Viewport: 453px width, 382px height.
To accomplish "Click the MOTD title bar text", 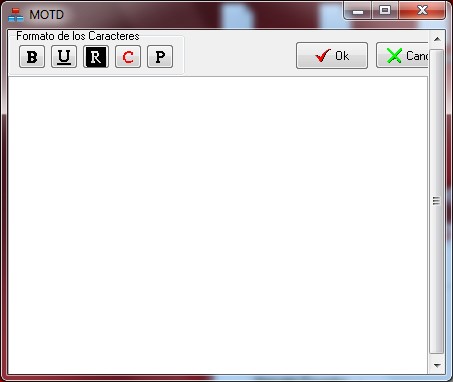I will click(x=46, y=15).
